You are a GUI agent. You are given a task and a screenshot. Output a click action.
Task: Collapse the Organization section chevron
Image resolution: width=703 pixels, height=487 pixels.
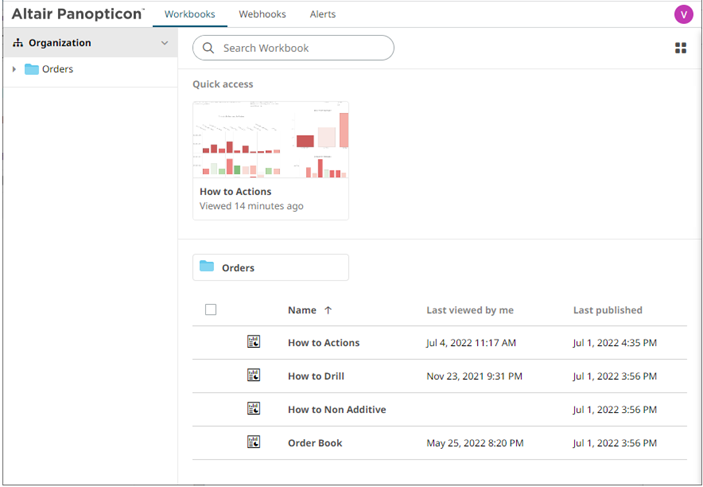[x=165, y=43]
